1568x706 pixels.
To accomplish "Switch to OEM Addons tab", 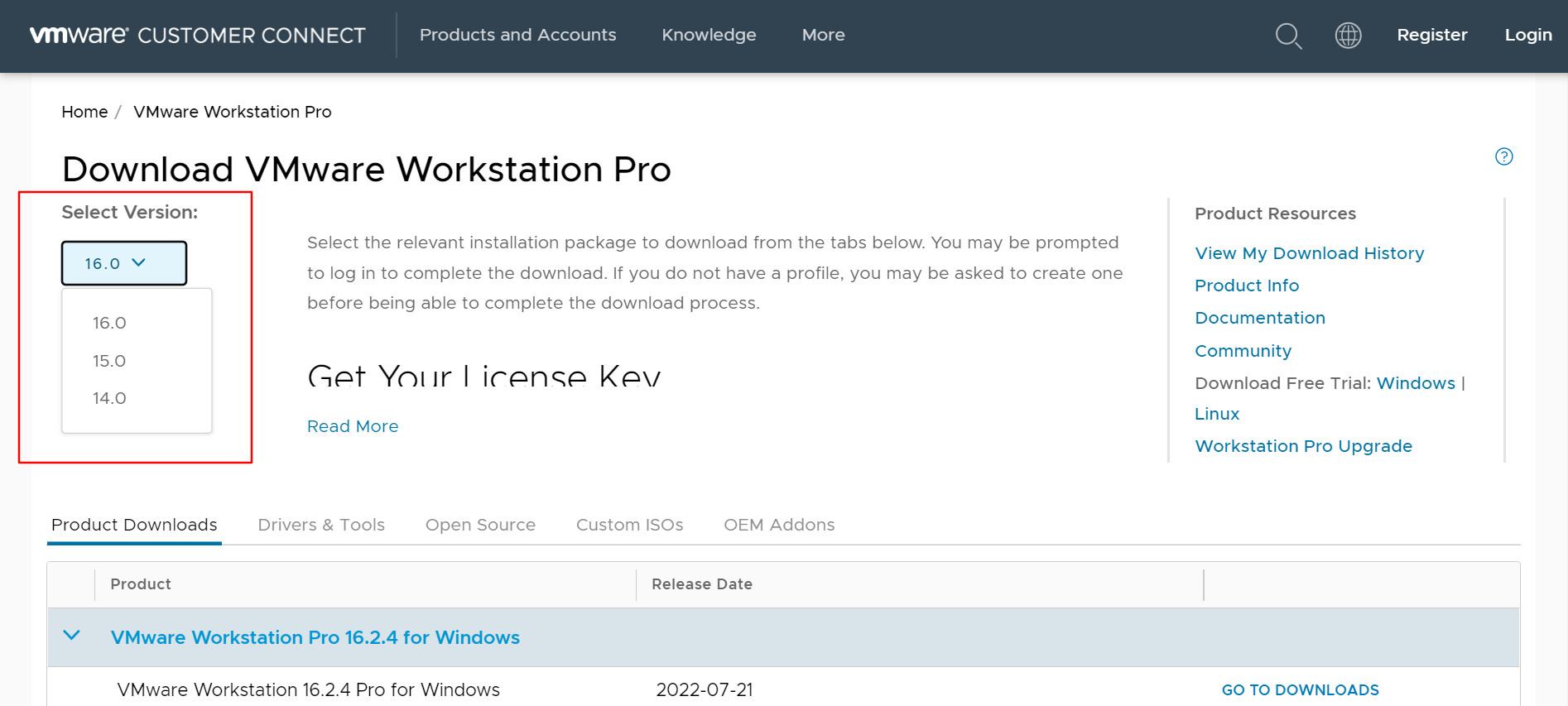I will pos(779,525).
